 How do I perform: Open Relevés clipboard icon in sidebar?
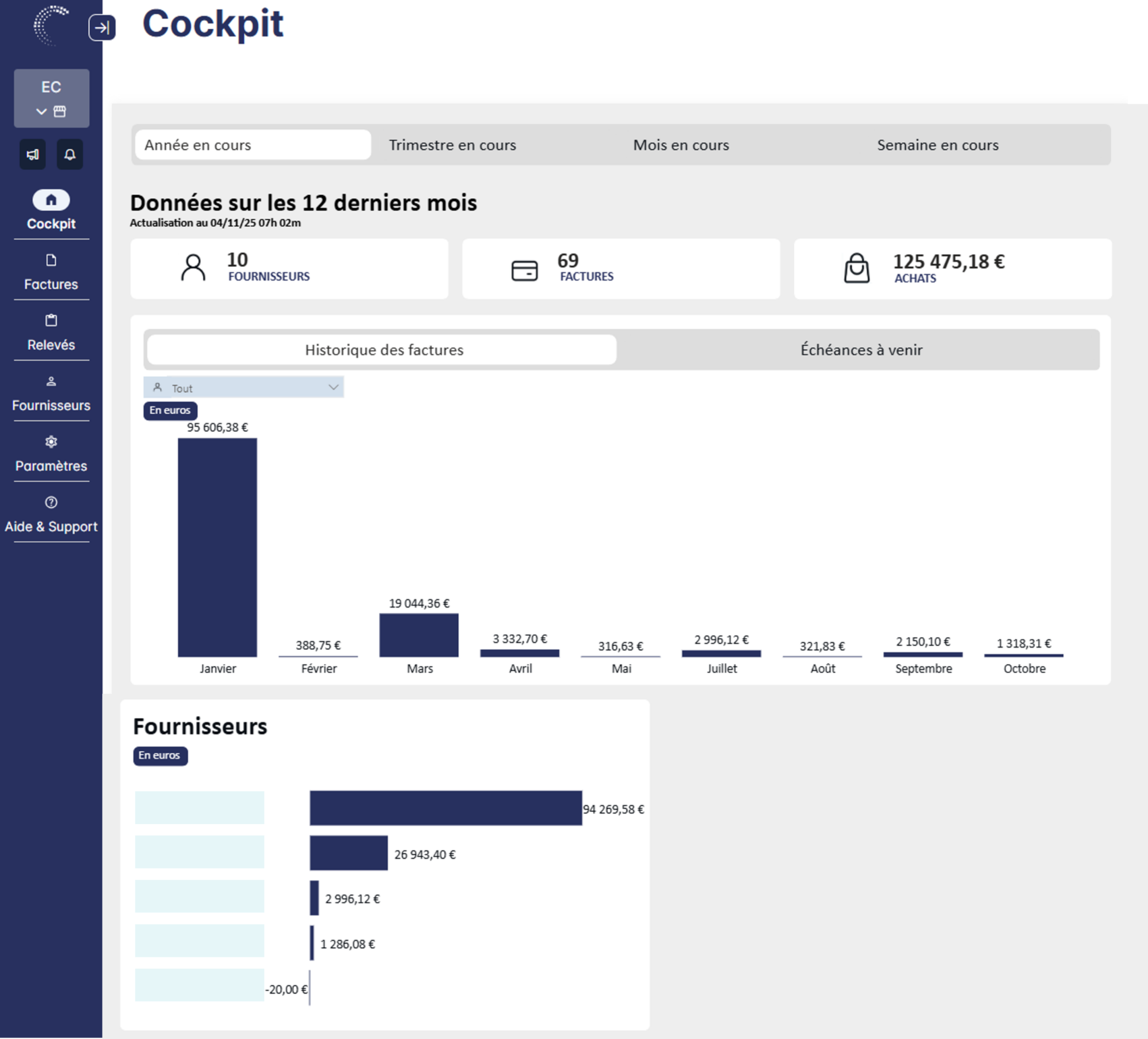click(51, 321)
